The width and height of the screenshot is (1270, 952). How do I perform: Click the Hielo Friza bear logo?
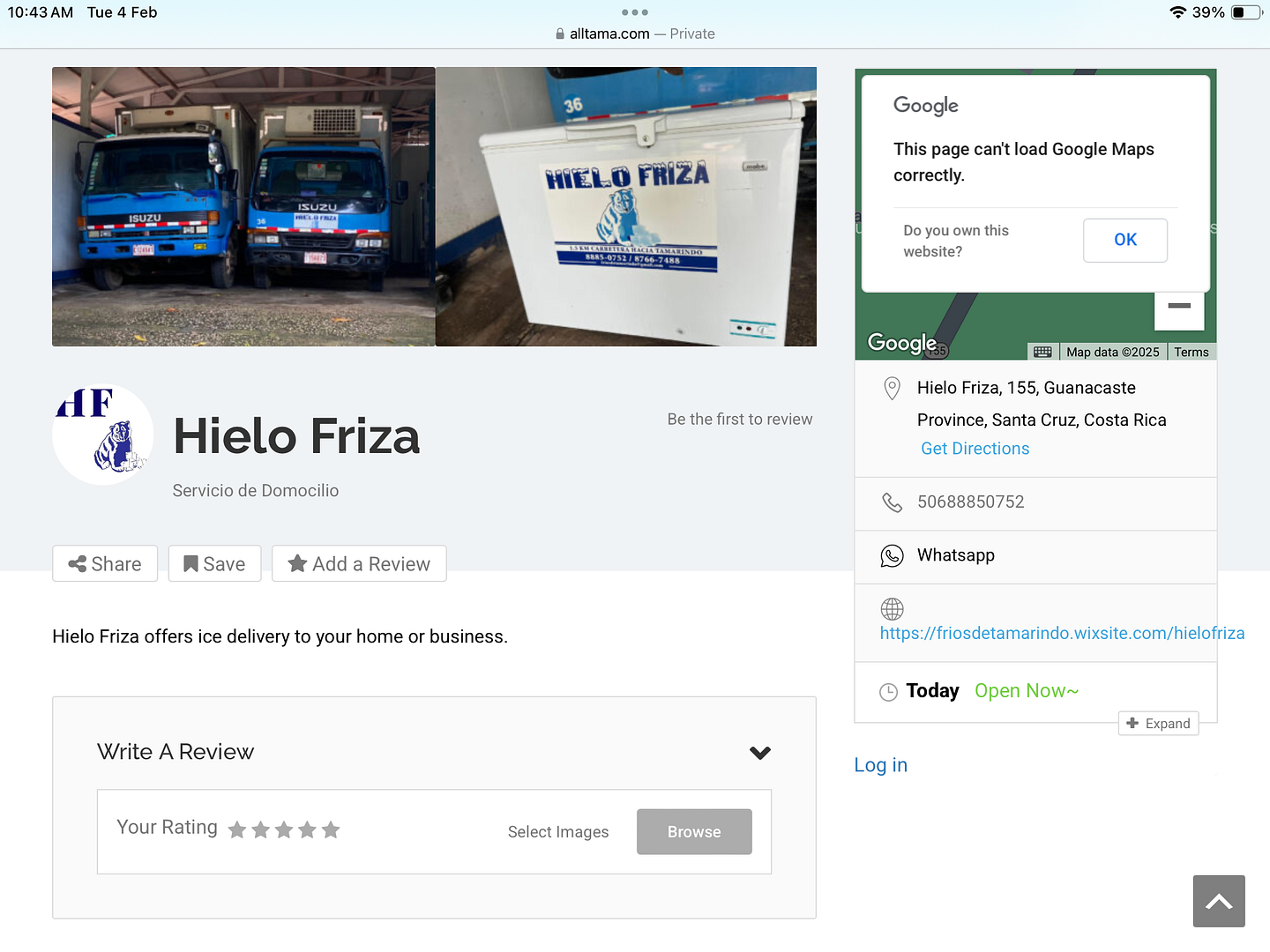click(103, 435)
